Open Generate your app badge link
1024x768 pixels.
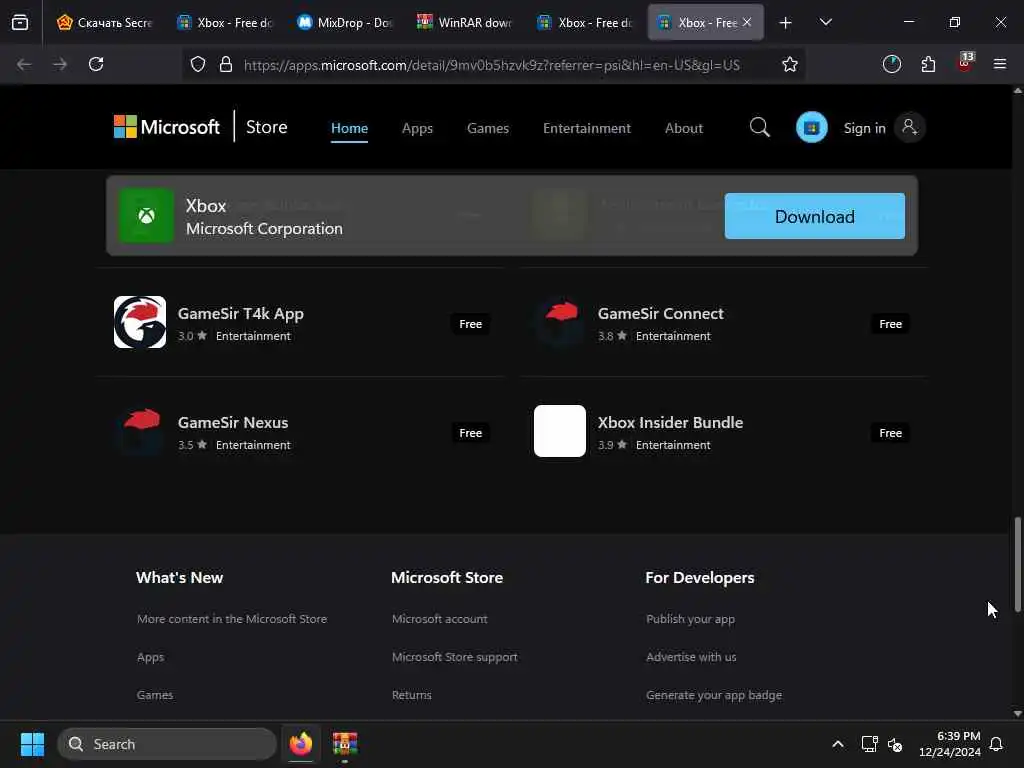(x=714, y=695)
